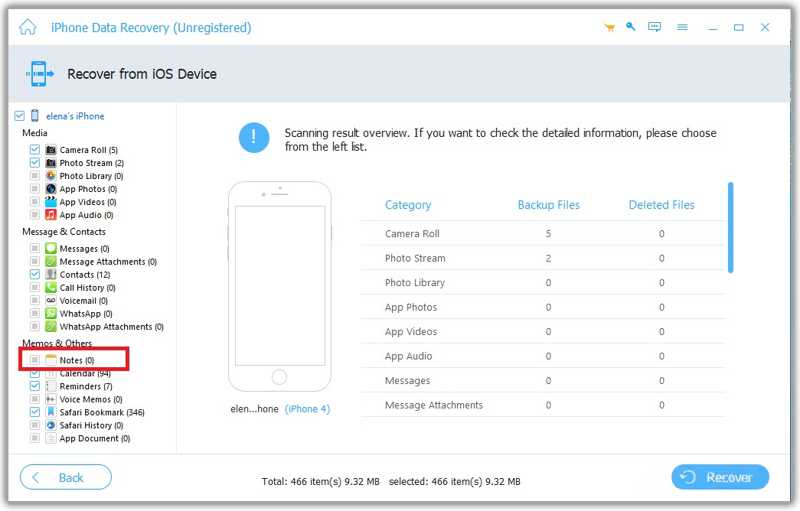Open the register key icon
Screen dimensions: 800x511
[x=631, y=27]
